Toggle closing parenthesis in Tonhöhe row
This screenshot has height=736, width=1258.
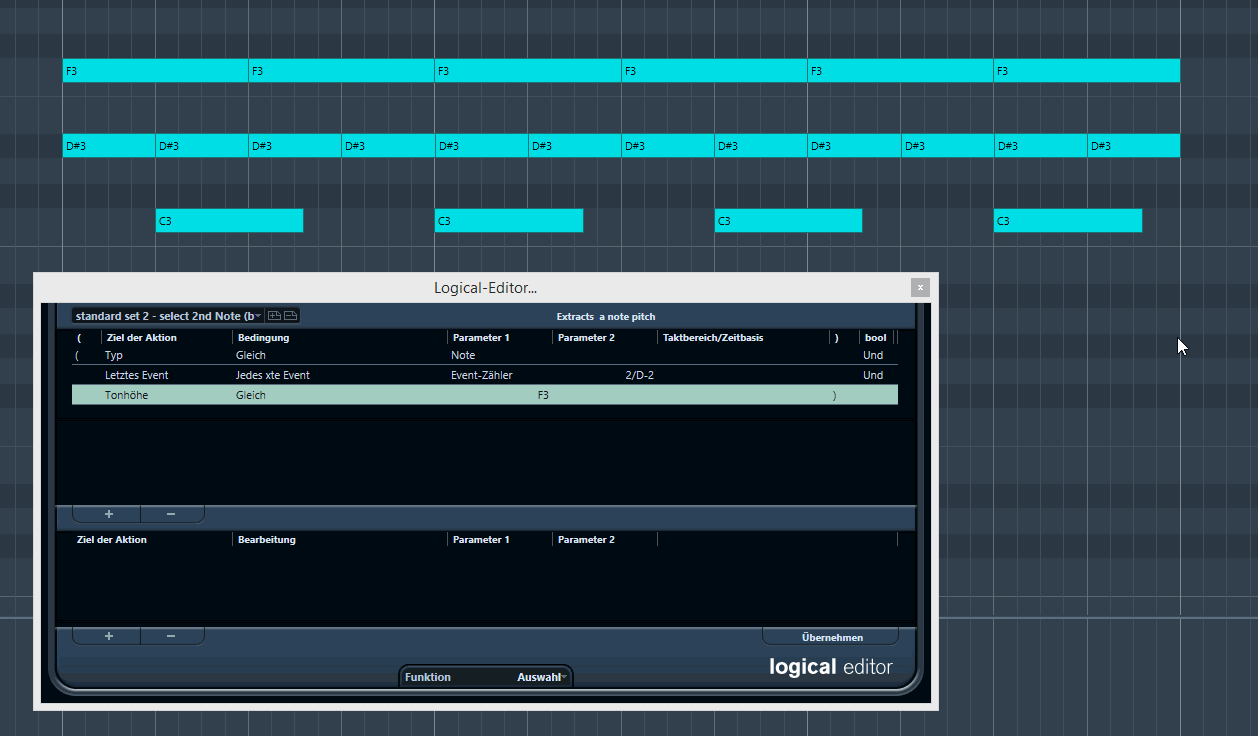[834, 395]
